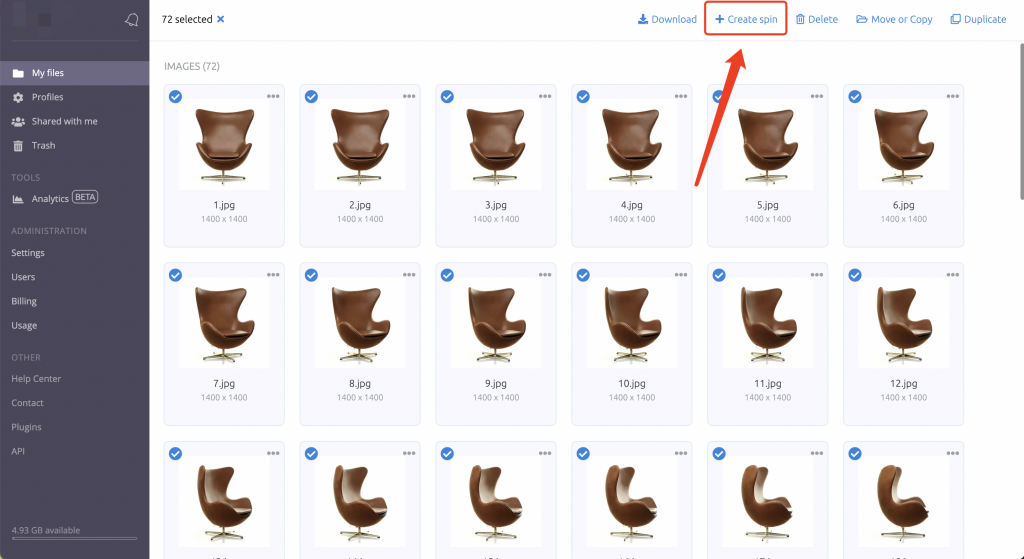The width and height of the screenshot is (1024, 559).
Task: Uncheck the 9.jpg selection checkbox
Action: [447, 276]
